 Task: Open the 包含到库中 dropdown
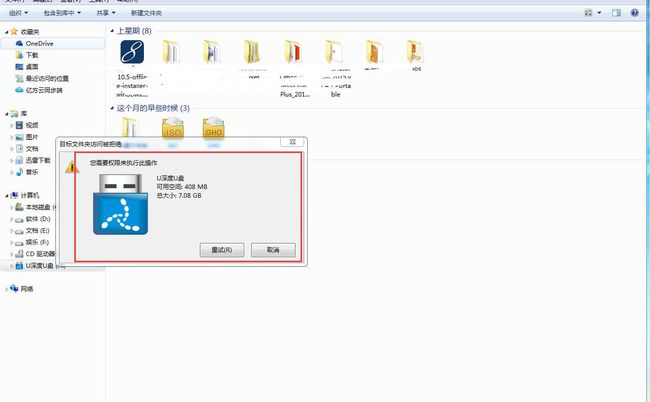click(62, 13)
